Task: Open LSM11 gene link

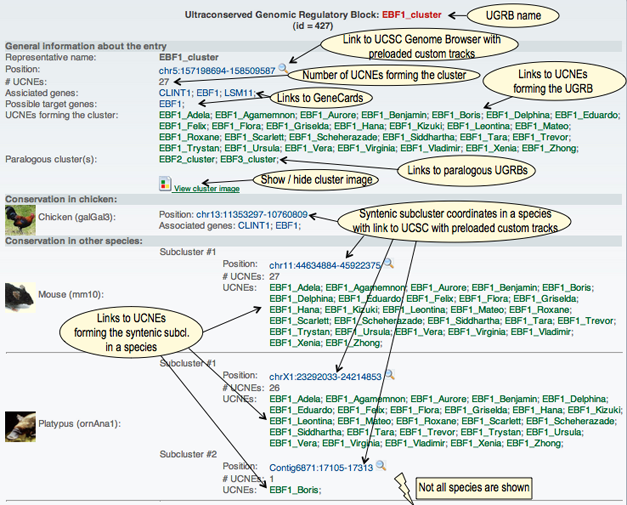Action: (x=239, y=93)
